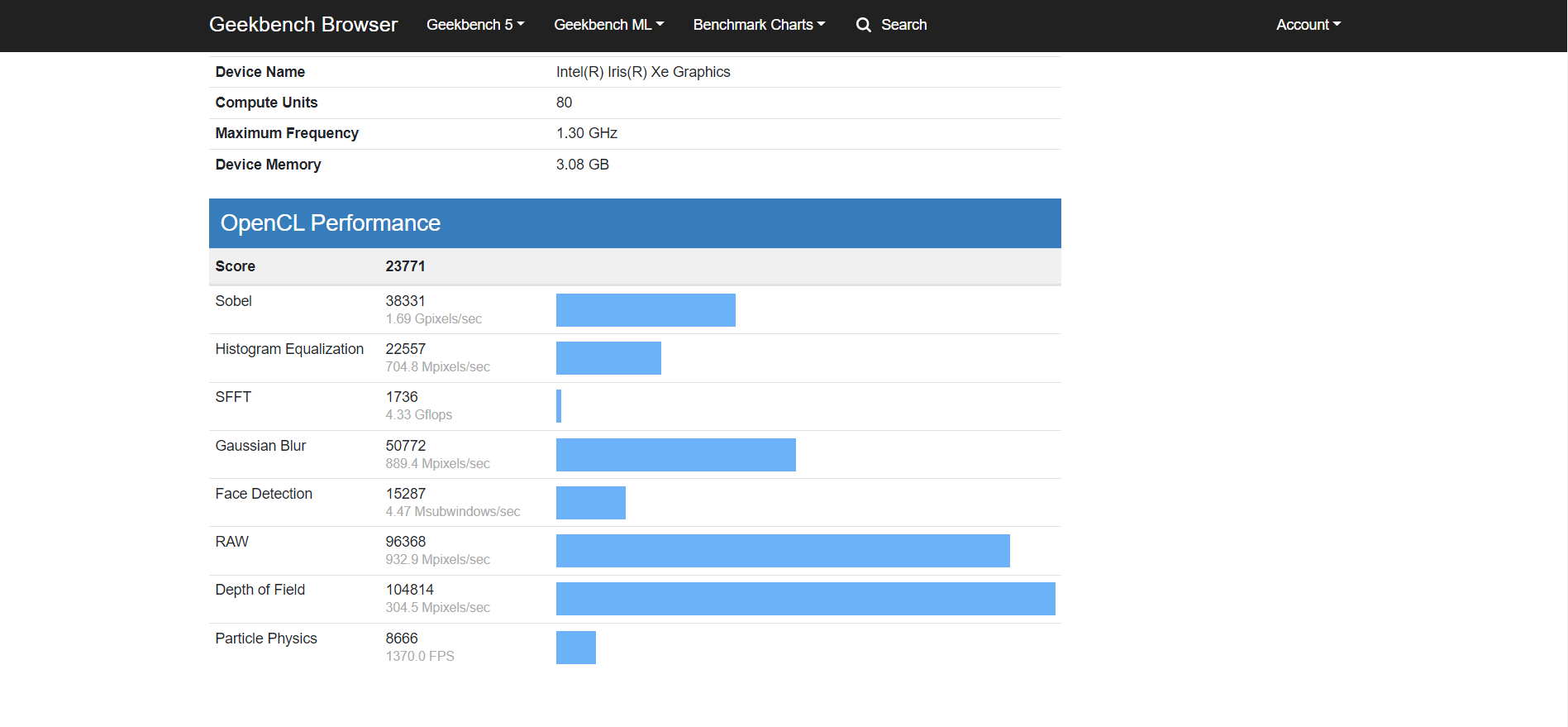Open the Geekbench 5 dropdown menu
This screenshot has height=727, width=1568.
[x=474, y=25]
